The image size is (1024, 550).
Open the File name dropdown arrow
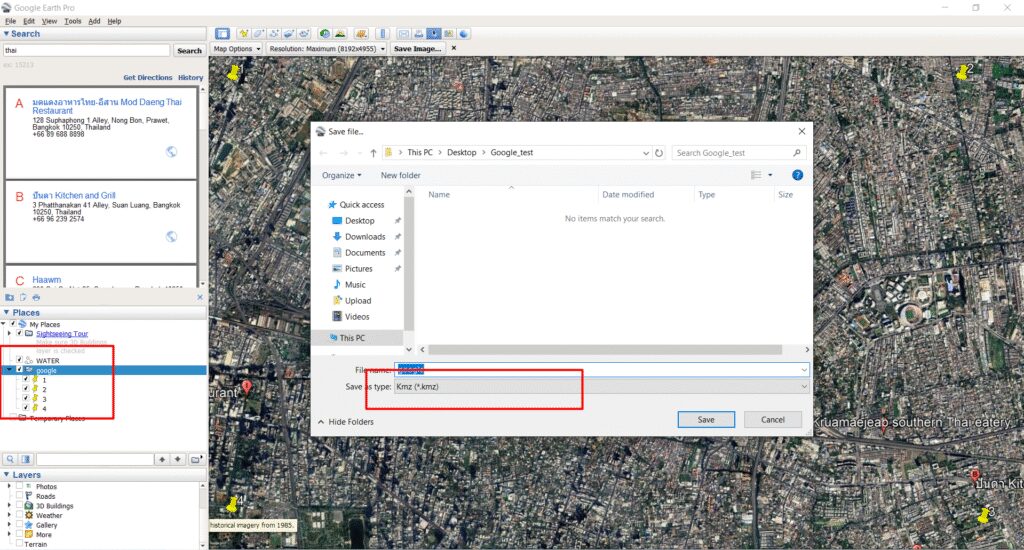803,370
